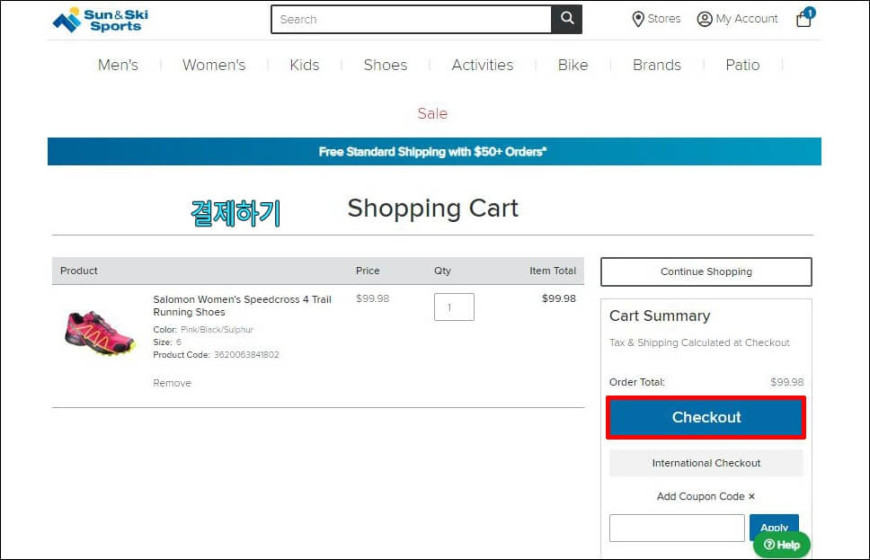870x560 pixels.
Task: Open the My Account profile icon
Action: pyautogui.click(x=704, y=19)
